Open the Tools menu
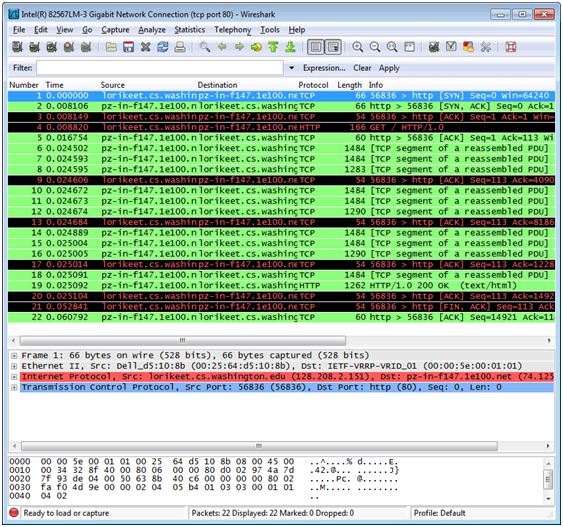 point(270,30)
